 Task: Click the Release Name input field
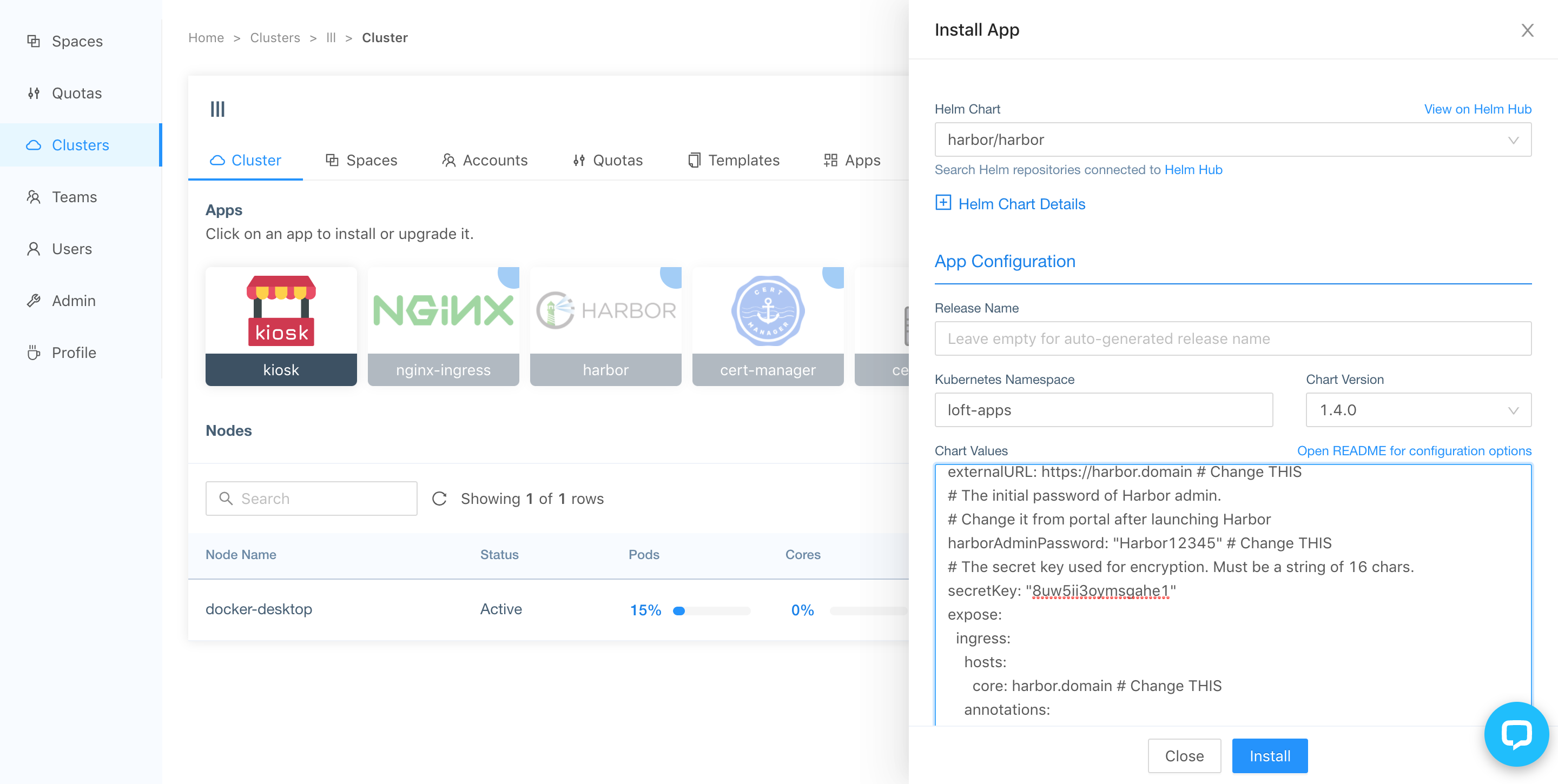click(1232, 338)
